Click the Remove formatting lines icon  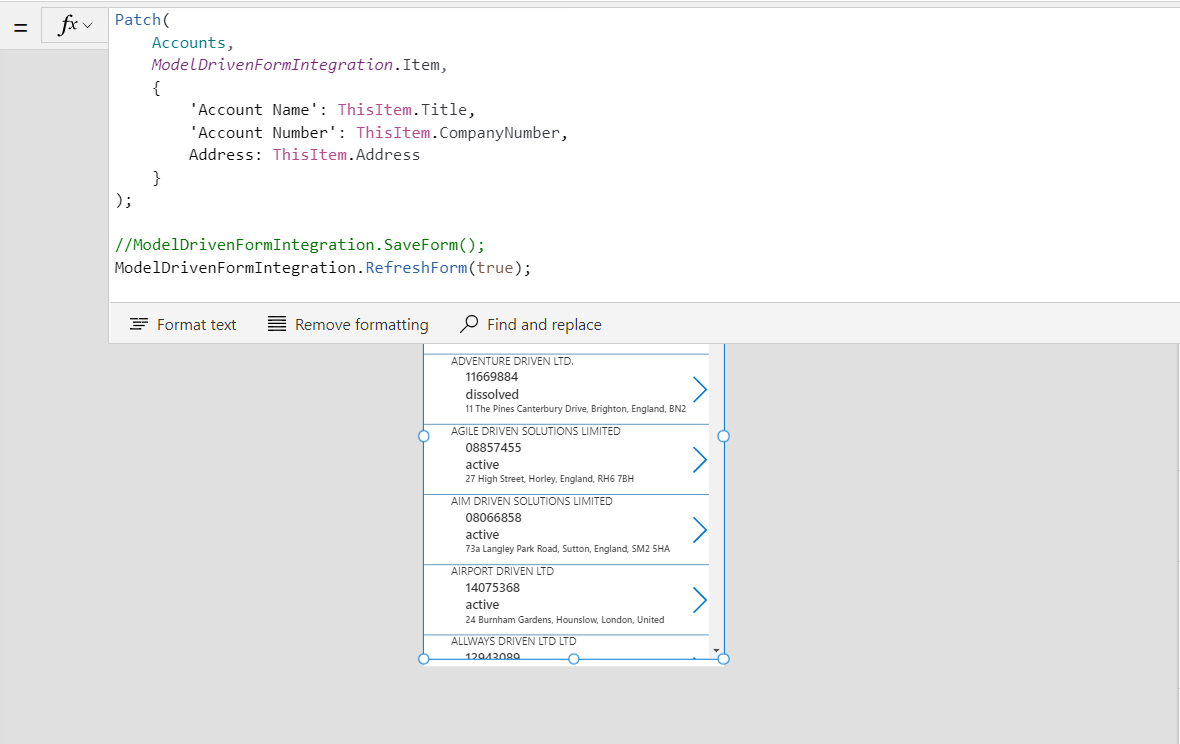point(277,324)
